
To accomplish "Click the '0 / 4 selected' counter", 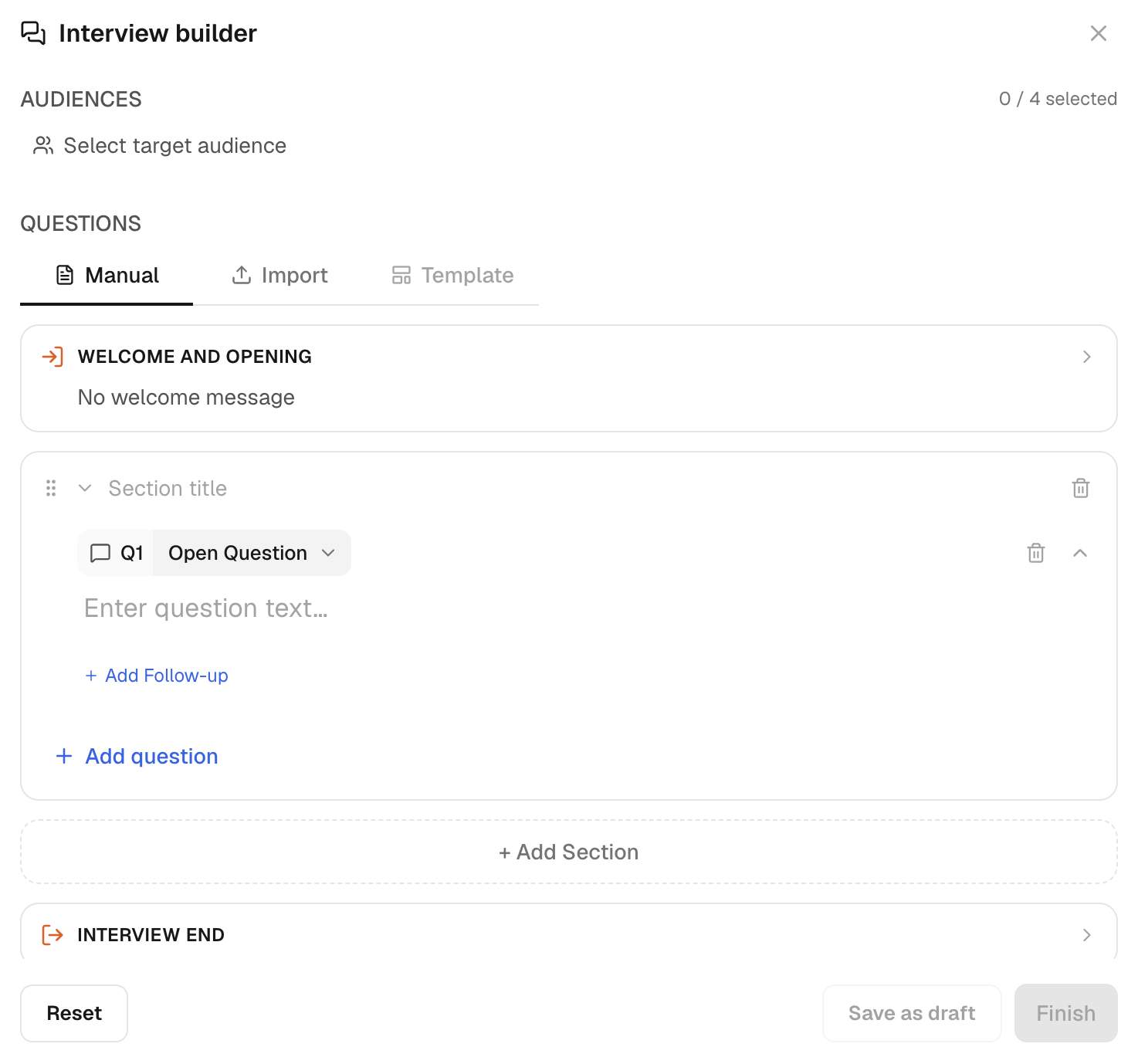I will (1058, 99).
